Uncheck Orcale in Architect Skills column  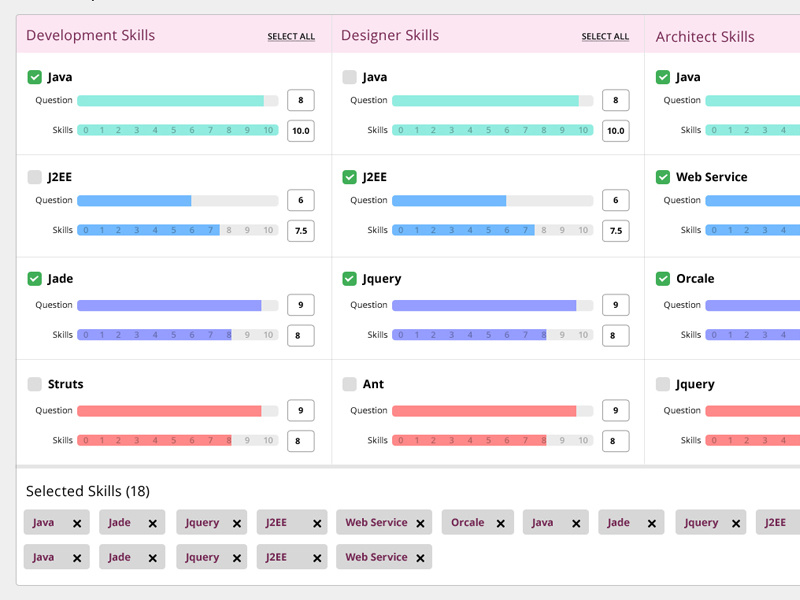tap(661, 278)
